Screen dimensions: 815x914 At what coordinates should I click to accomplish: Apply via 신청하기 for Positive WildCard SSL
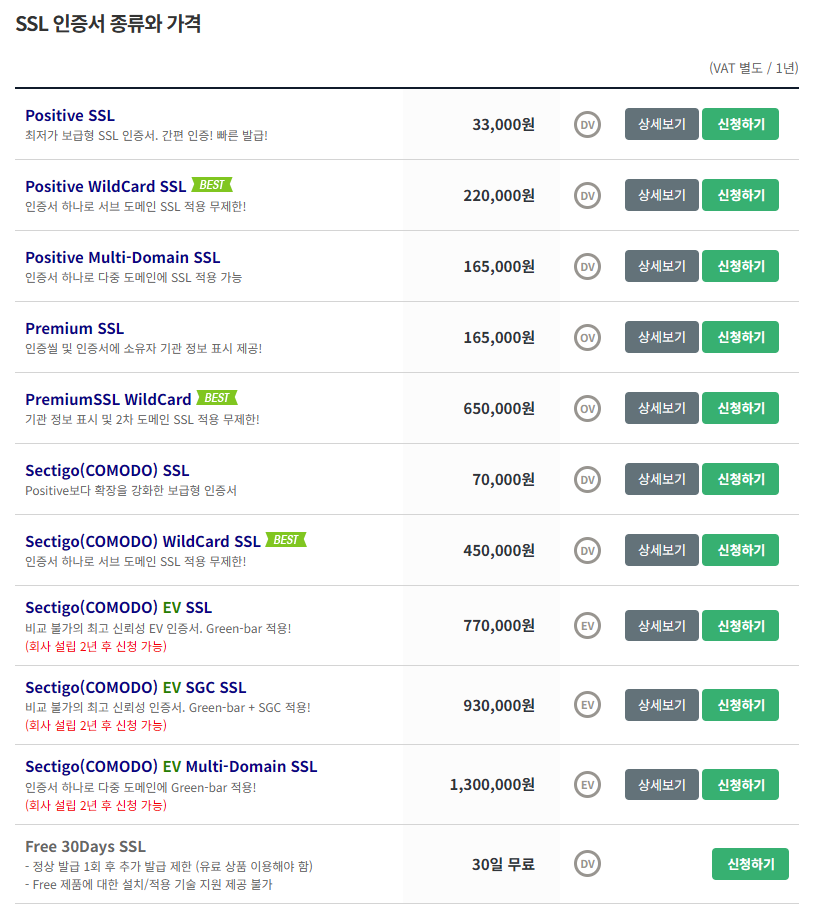coord(740,195)
